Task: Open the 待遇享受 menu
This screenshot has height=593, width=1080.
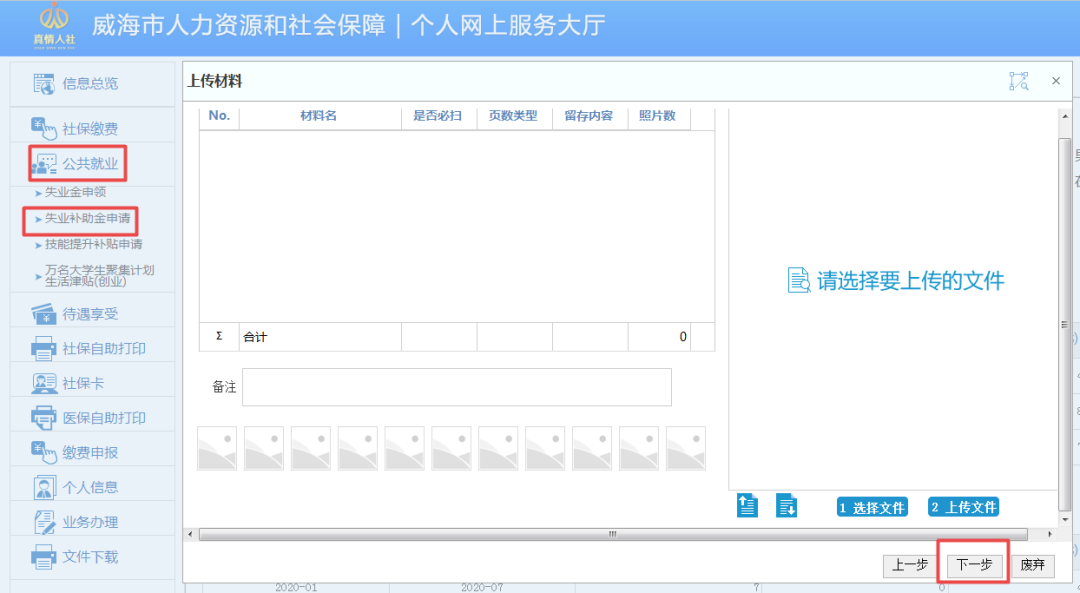Action: (42, 312)
